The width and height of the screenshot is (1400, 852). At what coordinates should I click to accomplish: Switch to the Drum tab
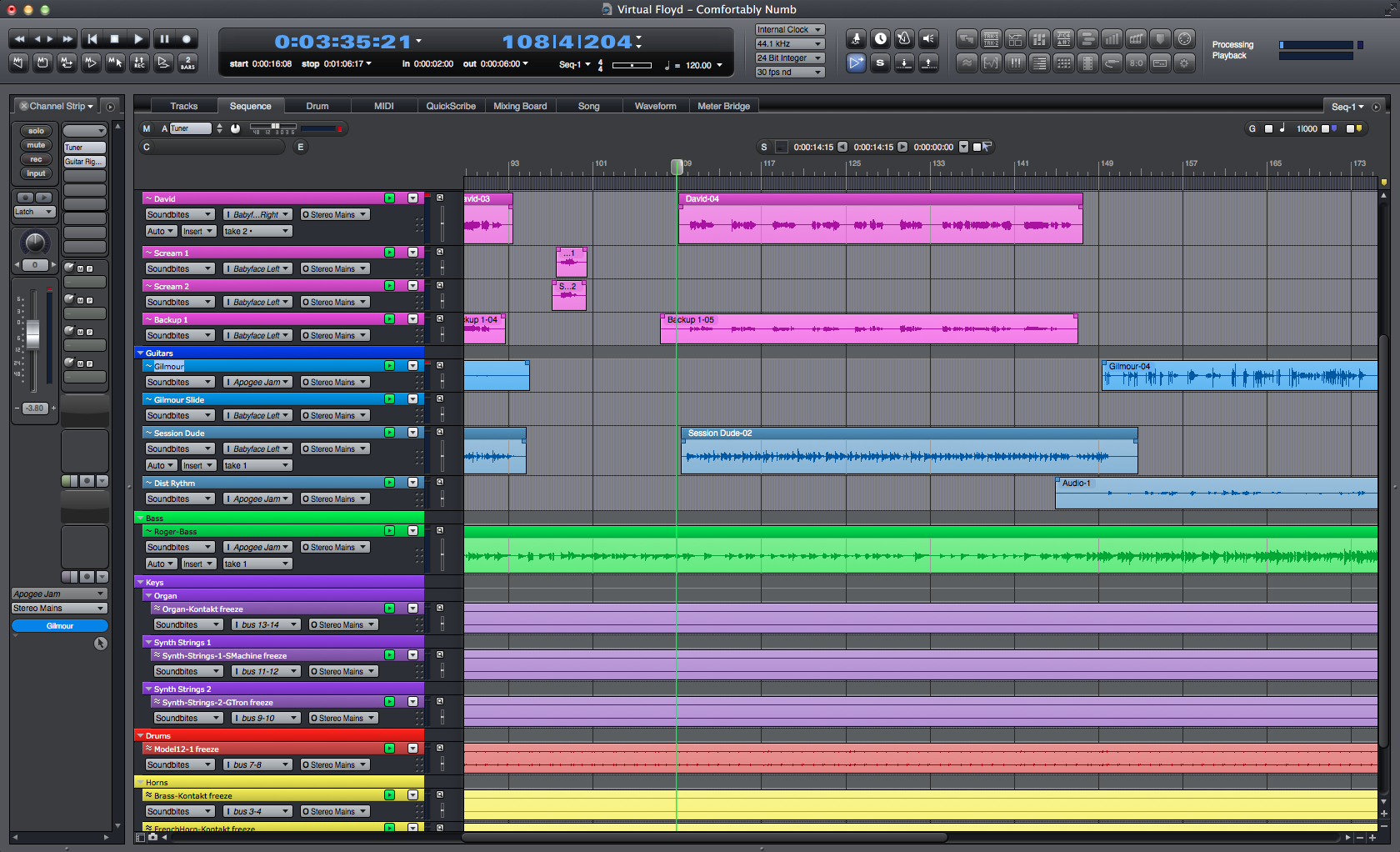tap(317, 106)
